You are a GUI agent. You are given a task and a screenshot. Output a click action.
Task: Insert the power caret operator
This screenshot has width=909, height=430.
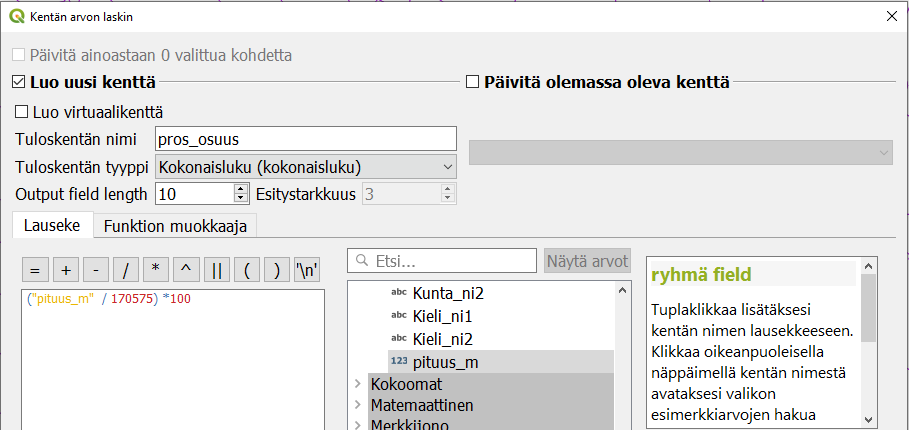click(x=187, y=271)
